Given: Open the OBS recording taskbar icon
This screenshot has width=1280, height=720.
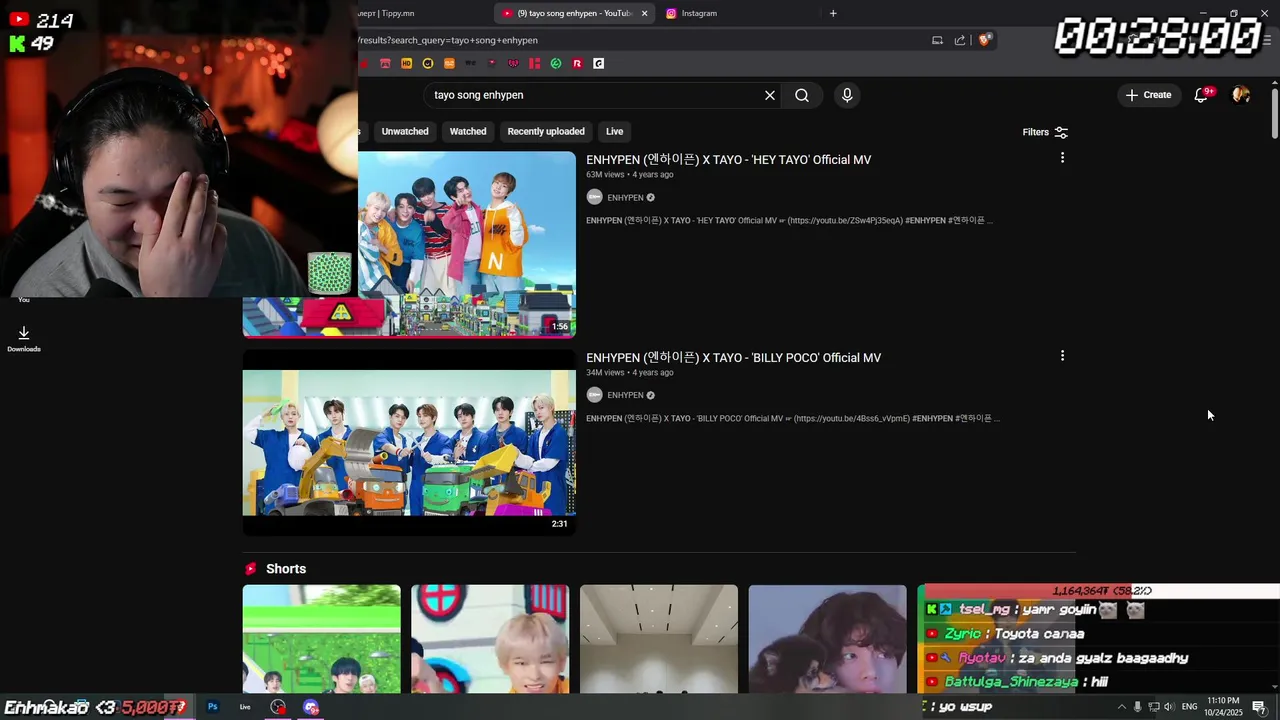Looking at the screenshot, I should coord(278,707).
